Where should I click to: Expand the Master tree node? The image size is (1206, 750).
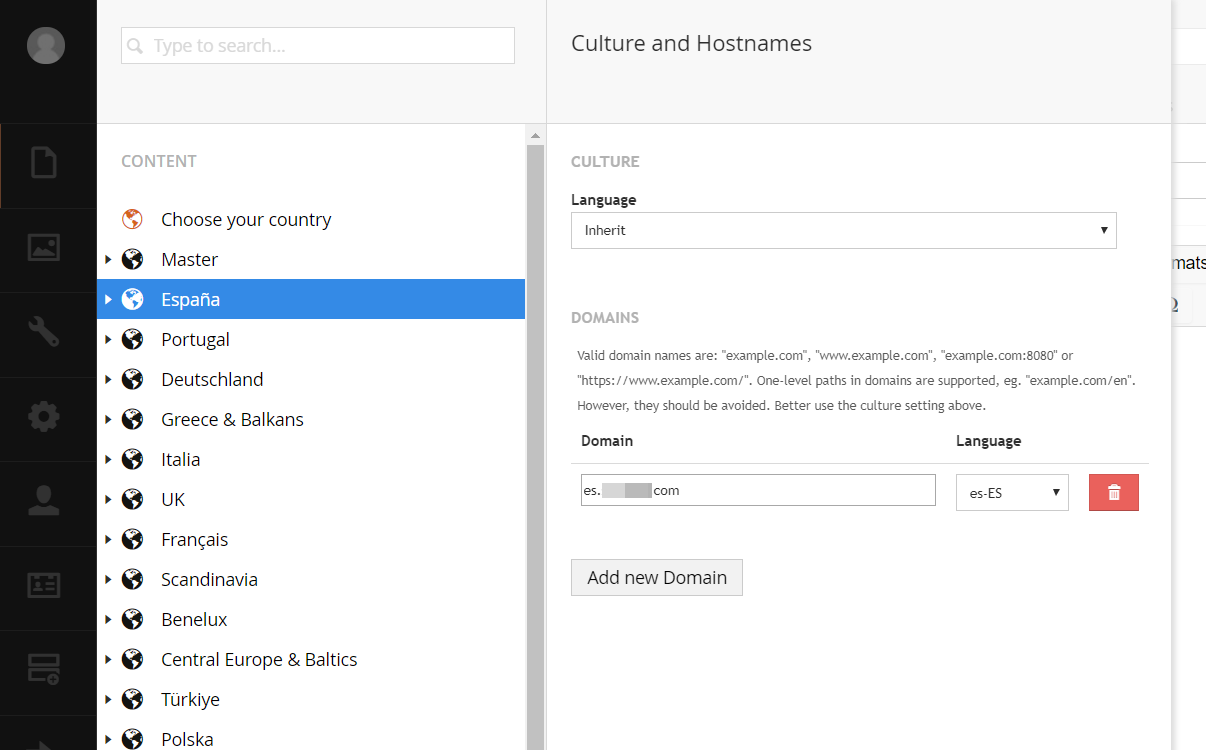pyautogui.click(x=108, y=259)
